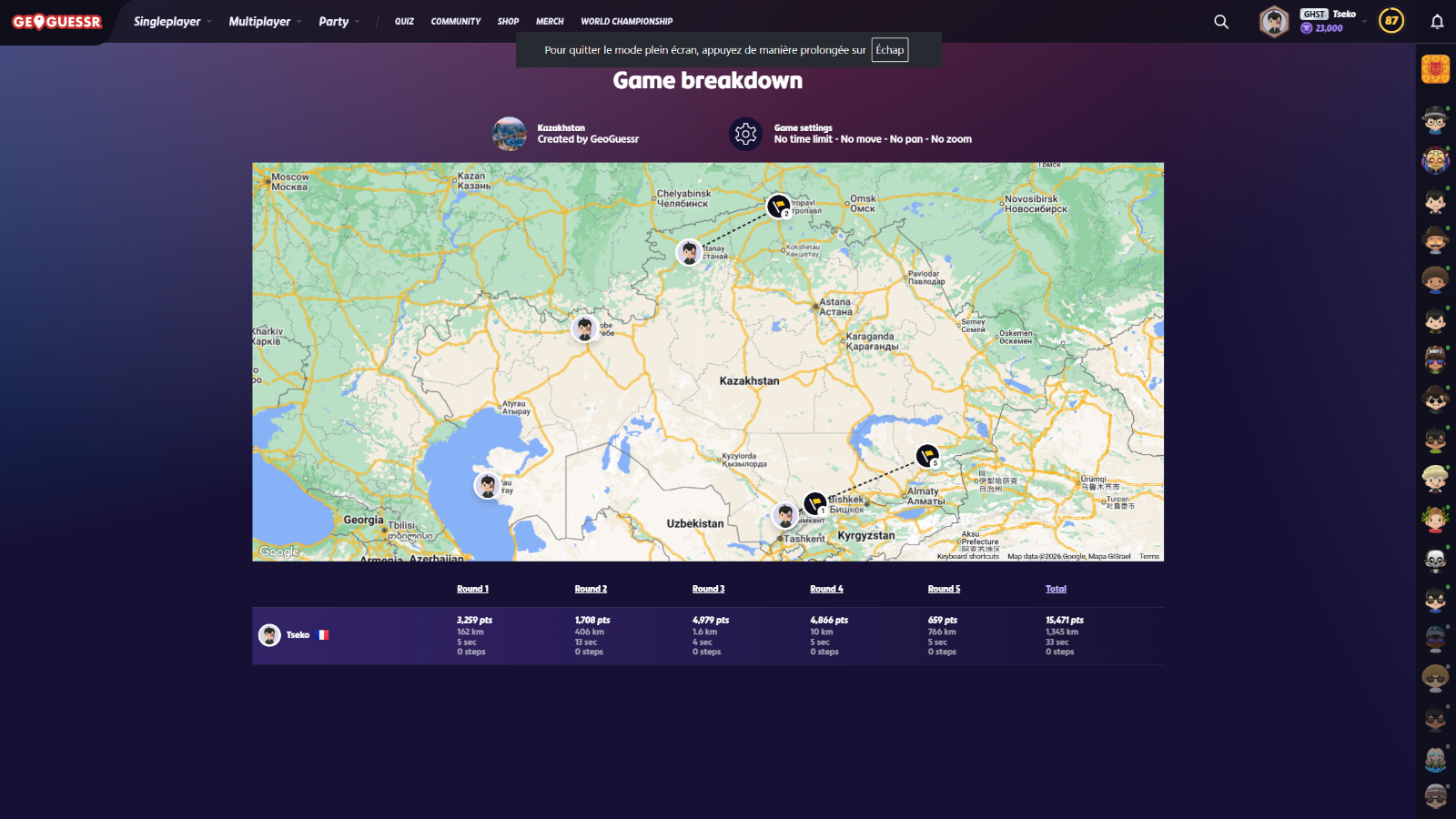This screenshot has height=819, width=1456.
Task: Click the Tseko profile avatar in header
Action: (x=1274, y=21)
